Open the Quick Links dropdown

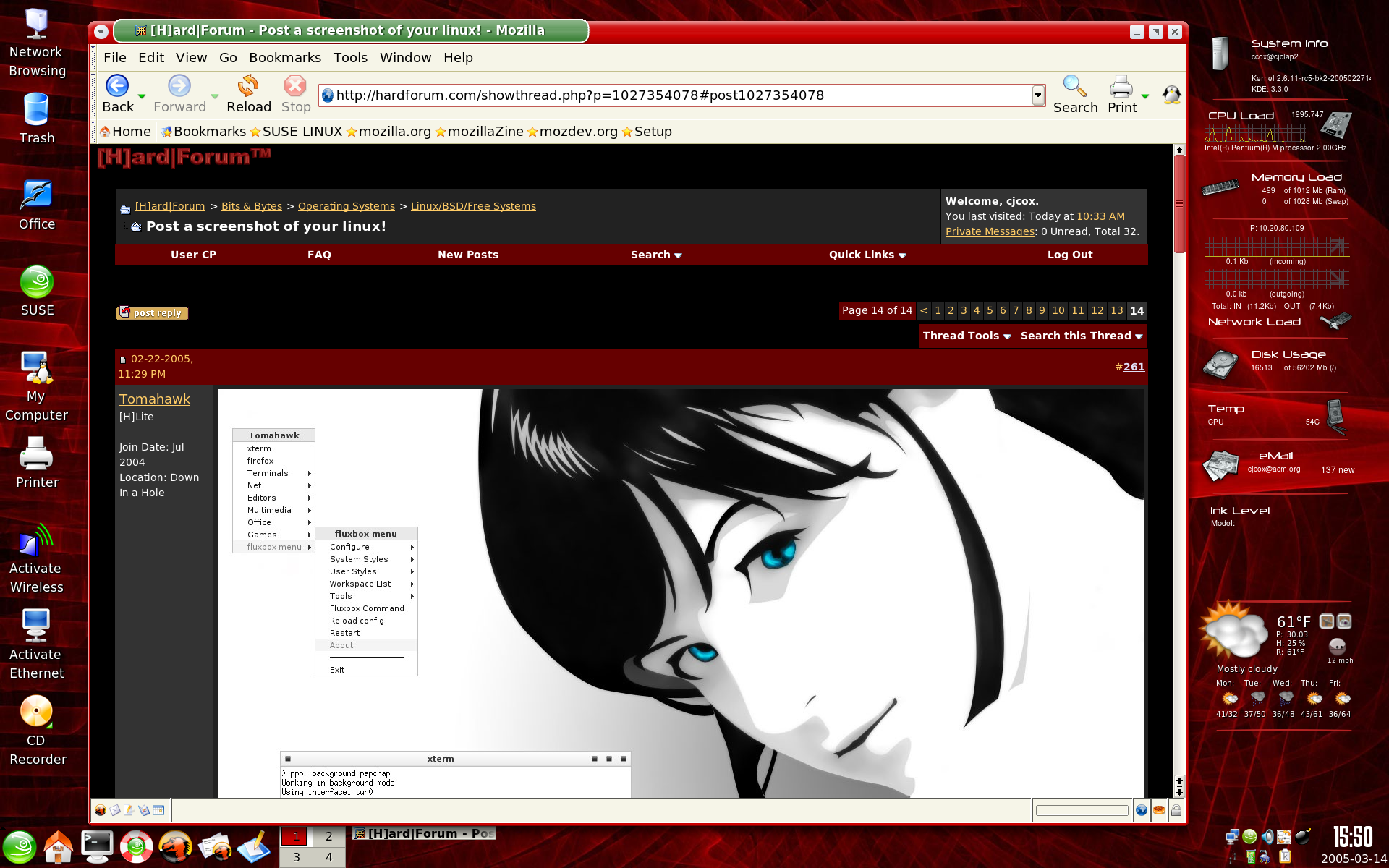point(867,255)
